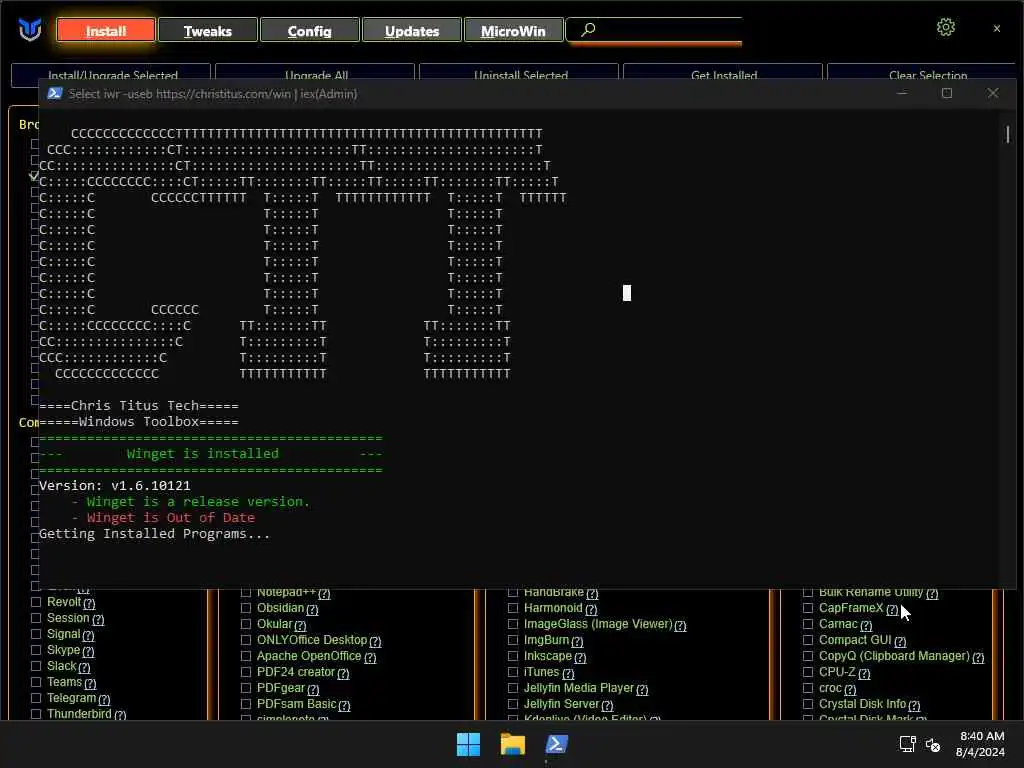
Task: Check the PDFsam Basic checkbox
Action: tap(246, 704)
